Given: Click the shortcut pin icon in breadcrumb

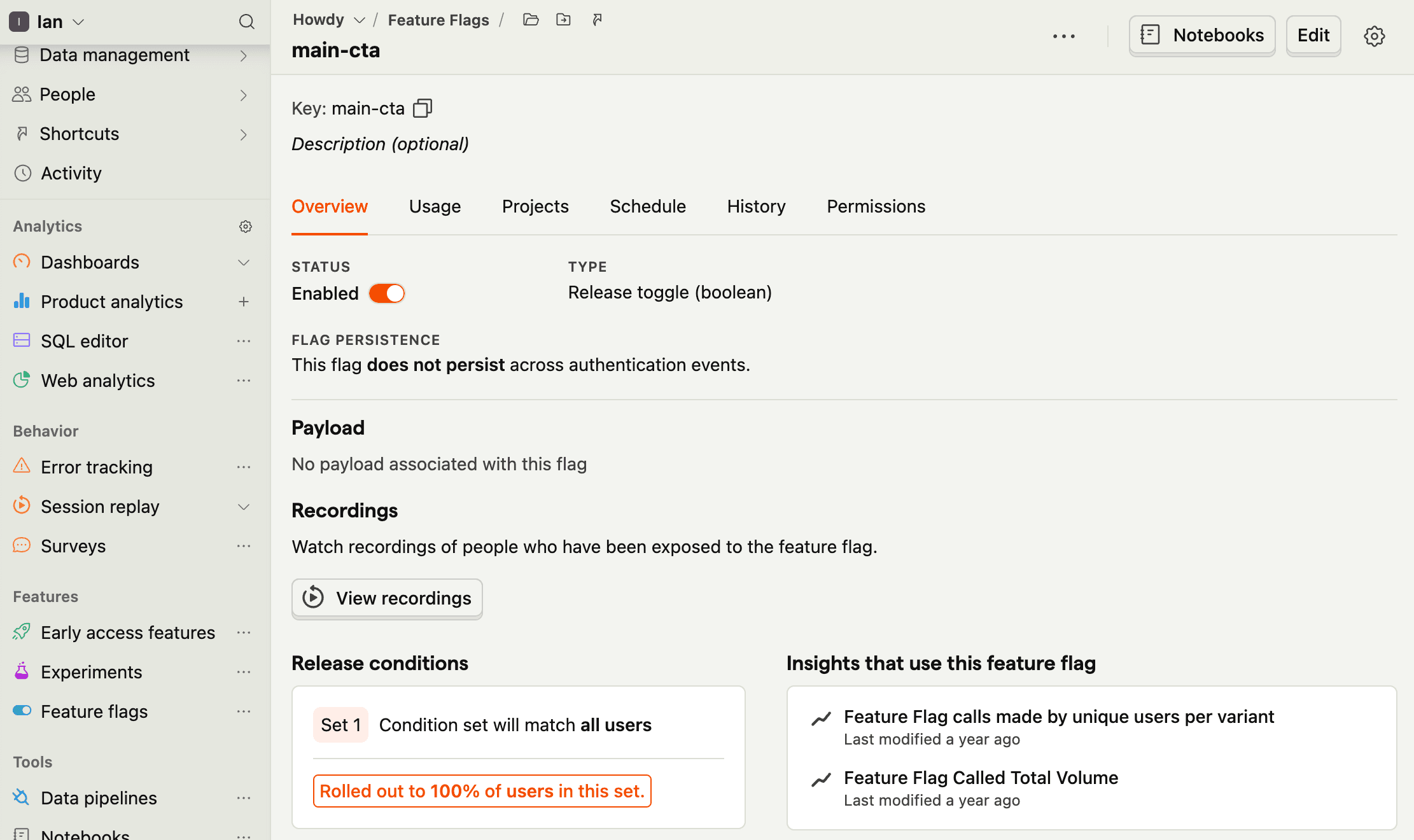Looking at the screenshot, I should click(x=597, y=20).
